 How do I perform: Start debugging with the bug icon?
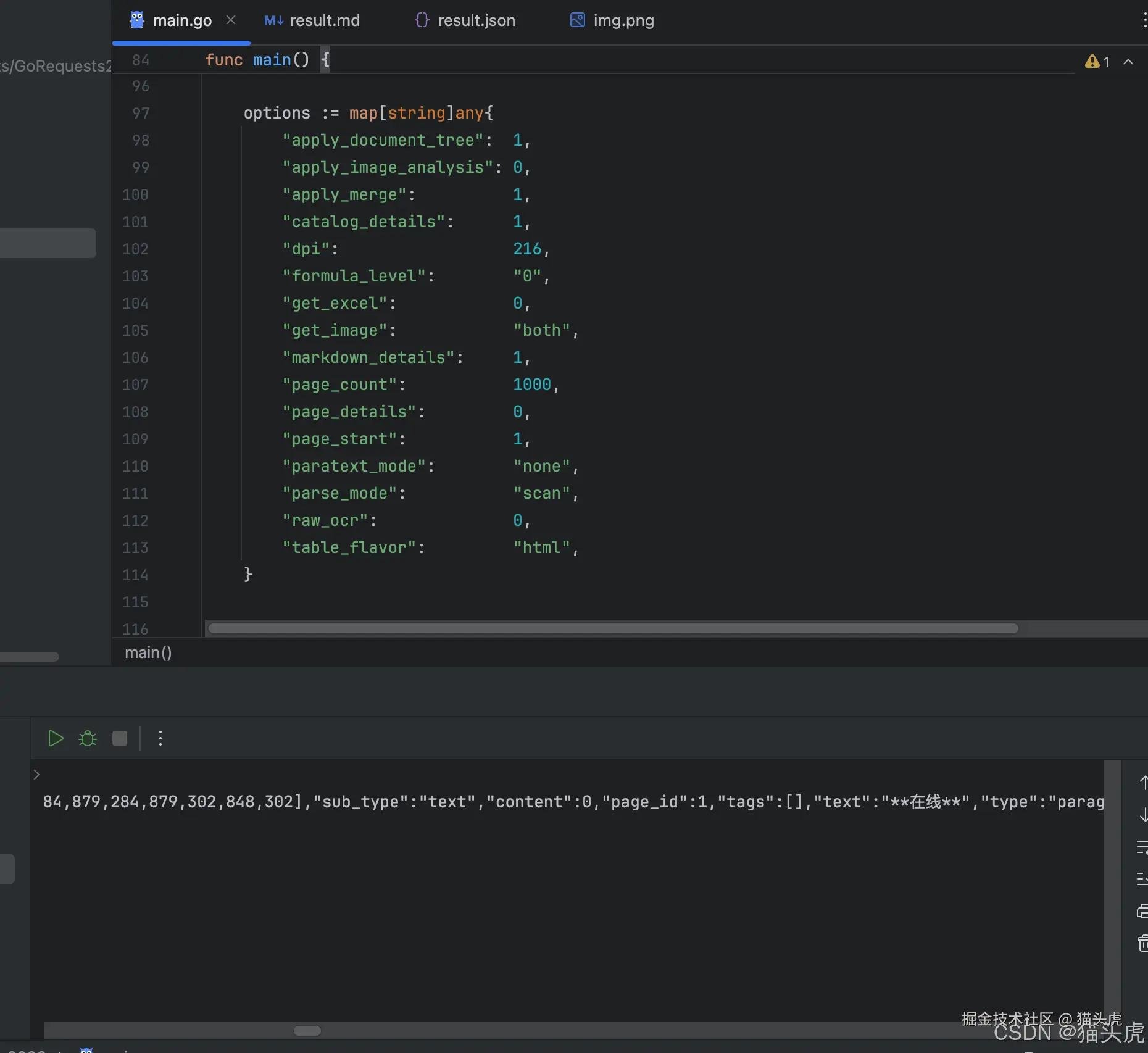coord(88,738)
